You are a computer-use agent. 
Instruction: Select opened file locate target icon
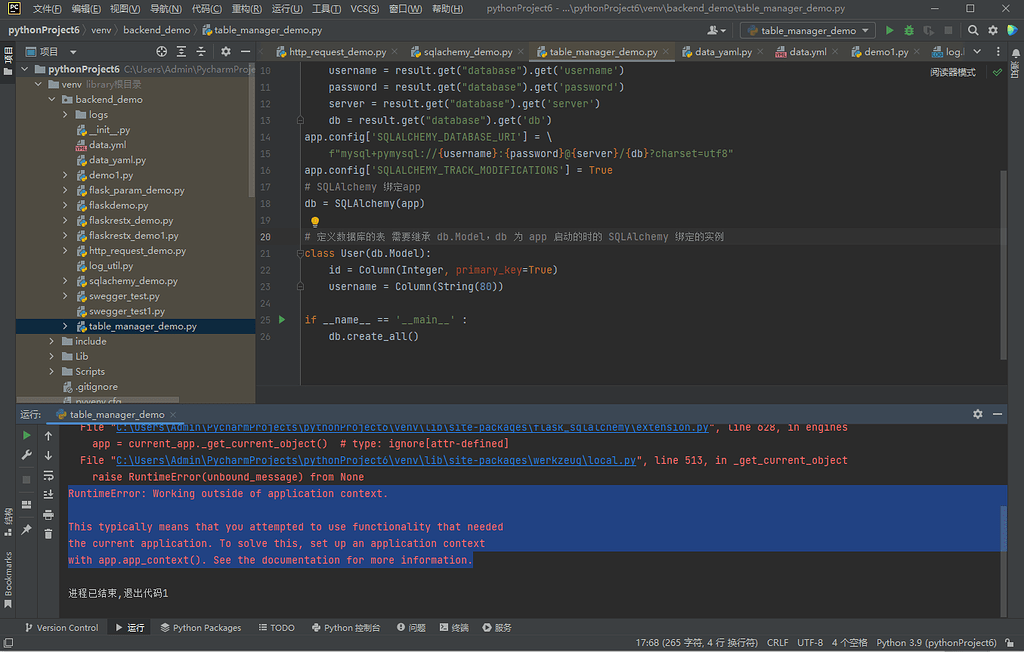[x=161, y=52]
